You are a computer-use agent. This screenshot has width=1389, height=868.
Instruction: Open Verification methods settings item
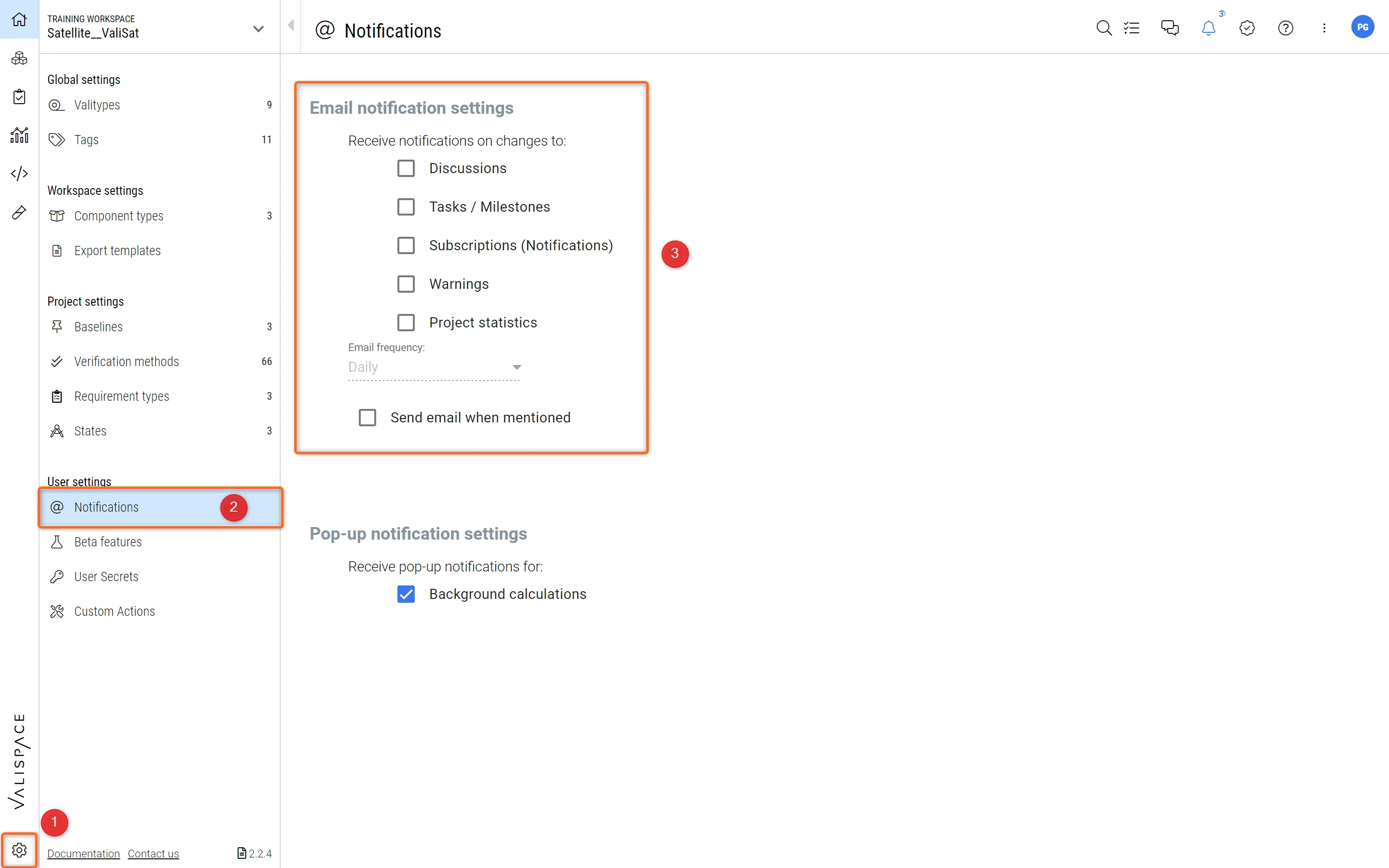[x=126, y=362]
